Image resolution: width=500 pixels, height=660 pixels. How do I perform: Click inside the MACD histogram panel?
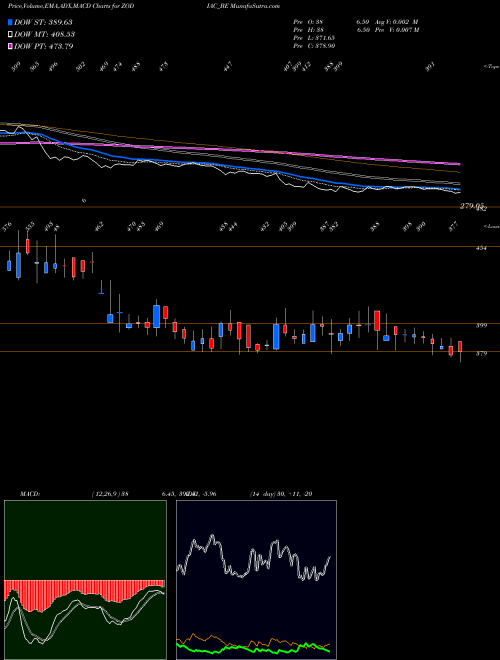coord(85,580)
